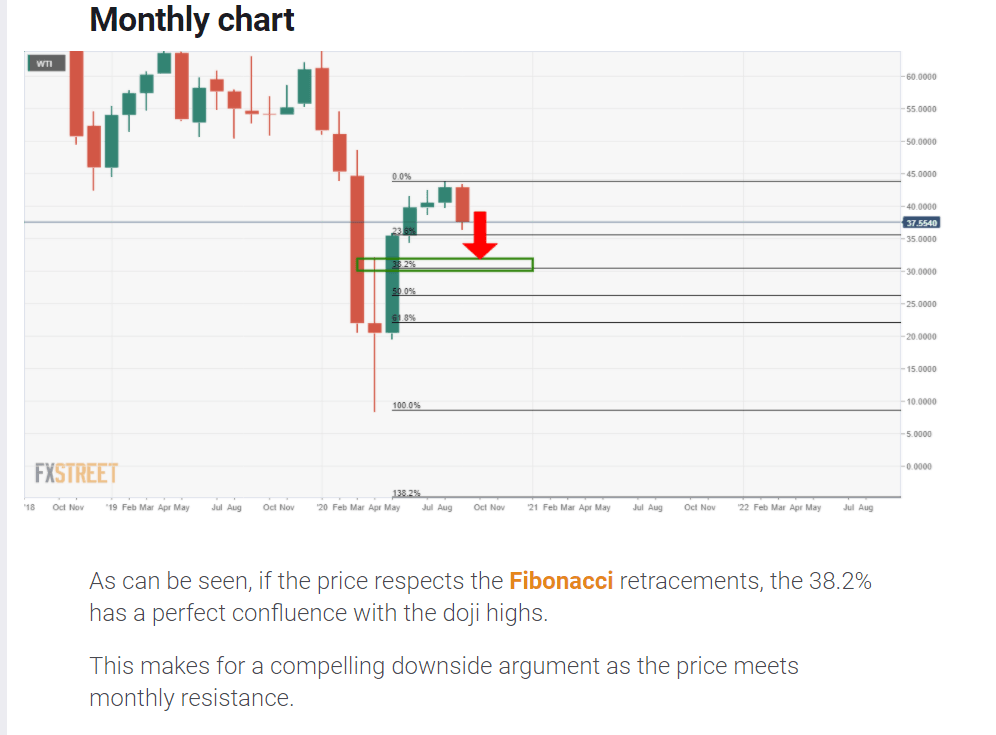The image size is (996, 735).
Task: Click the red down arrow on chart
Action: tap(481, 236)
